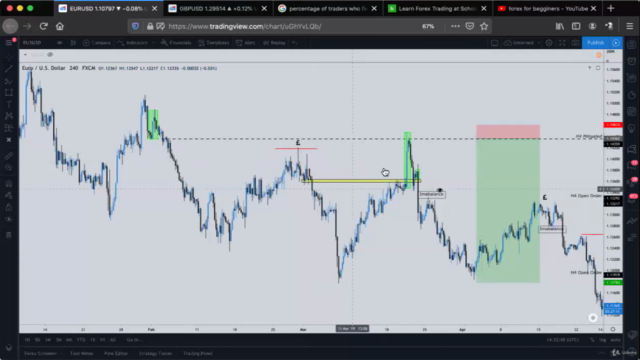Screen dimensions: 640x360
Task: Open the Financials menu
Action: [176, 42]
